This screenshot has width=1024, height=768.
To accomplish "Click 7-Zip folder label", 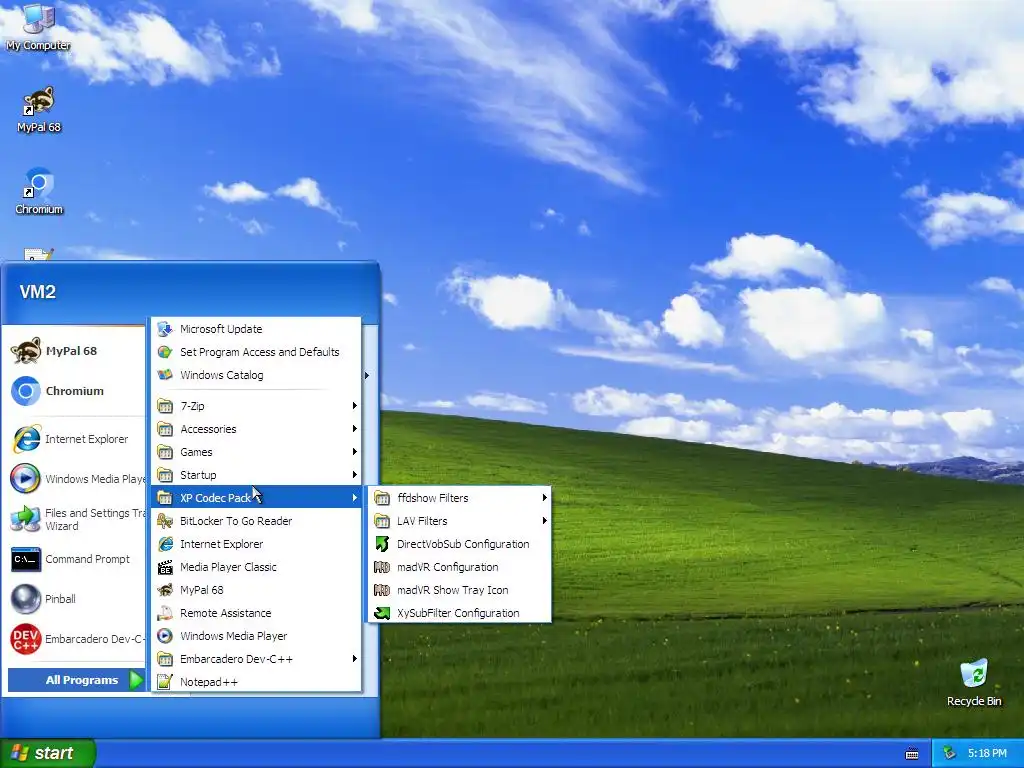I will click(192, 406).
